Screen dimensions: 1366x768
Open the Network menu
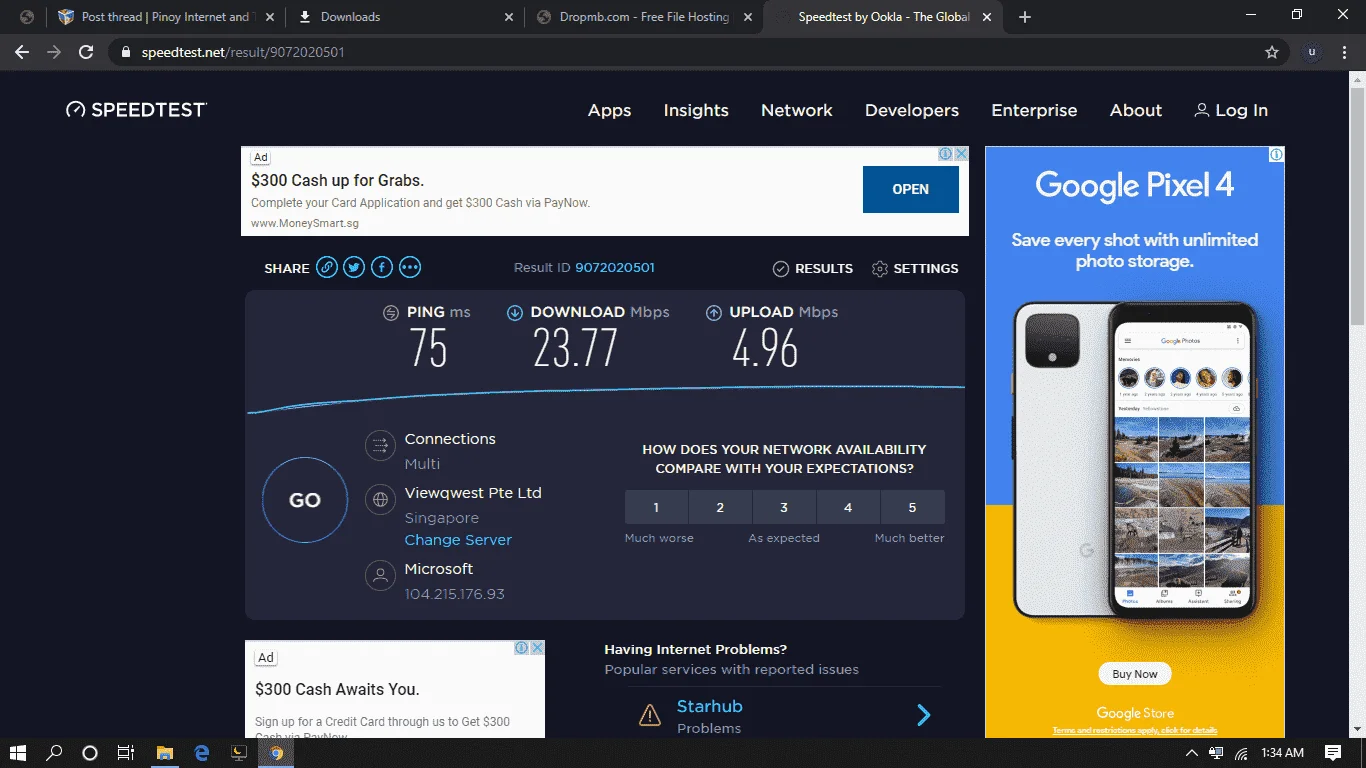coord(797,111)
